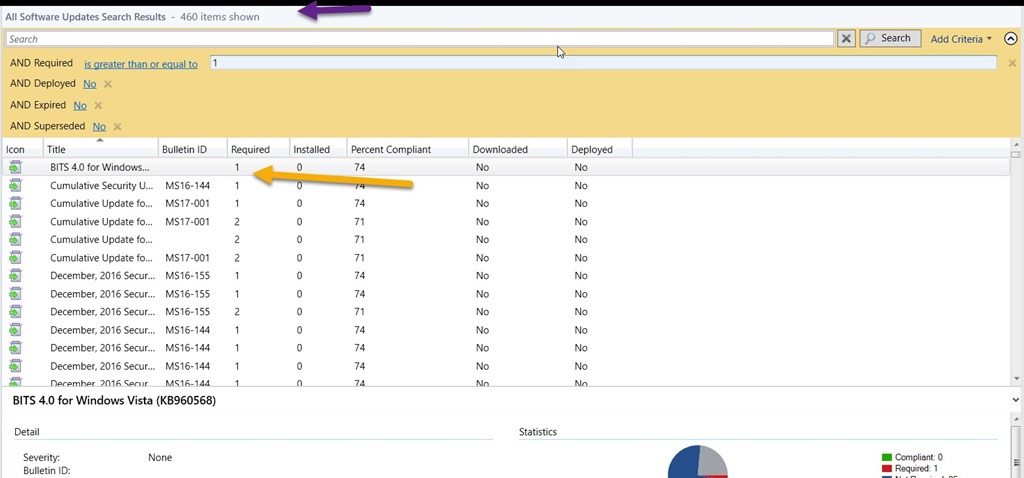Clear the search box with the X button
Image resolution: width=1024 pixels, height=478 pixels.
click(846, 39)
